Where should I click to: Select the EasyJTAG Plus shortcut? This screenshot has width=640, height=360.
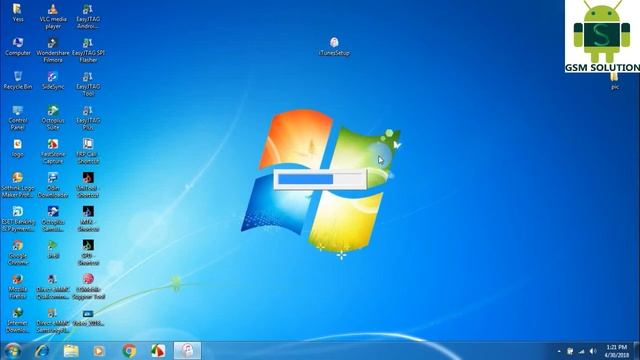[x=88, y=118]
